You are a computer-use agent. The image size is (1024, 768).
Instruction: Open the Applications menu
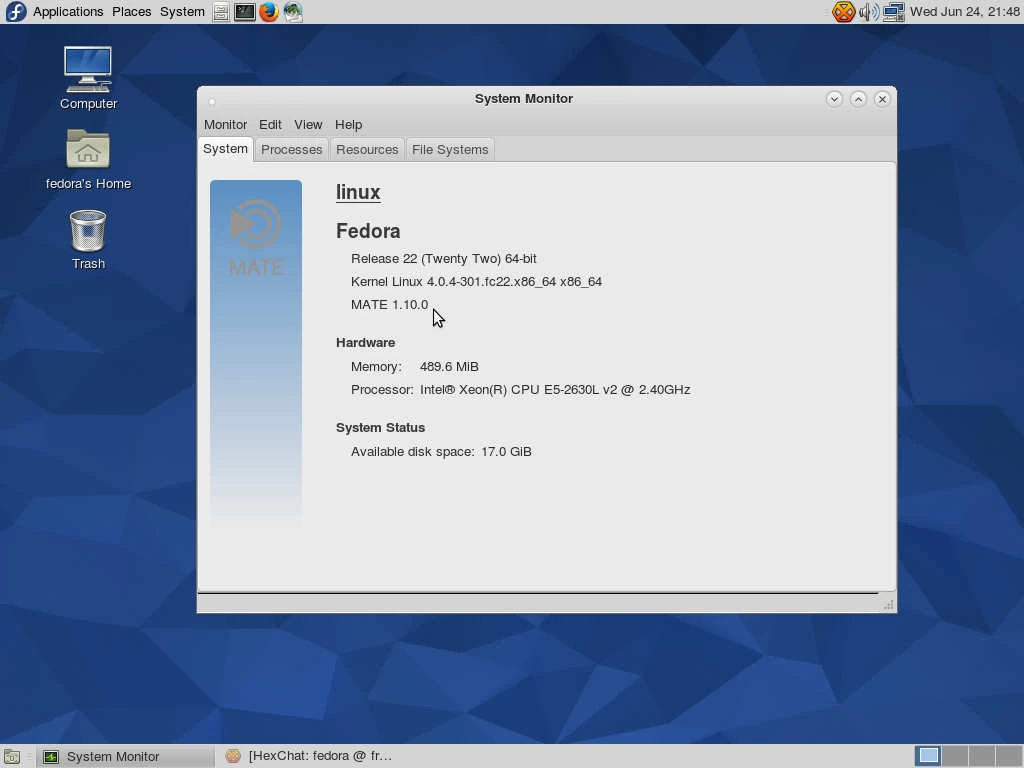tap(67, 12)
